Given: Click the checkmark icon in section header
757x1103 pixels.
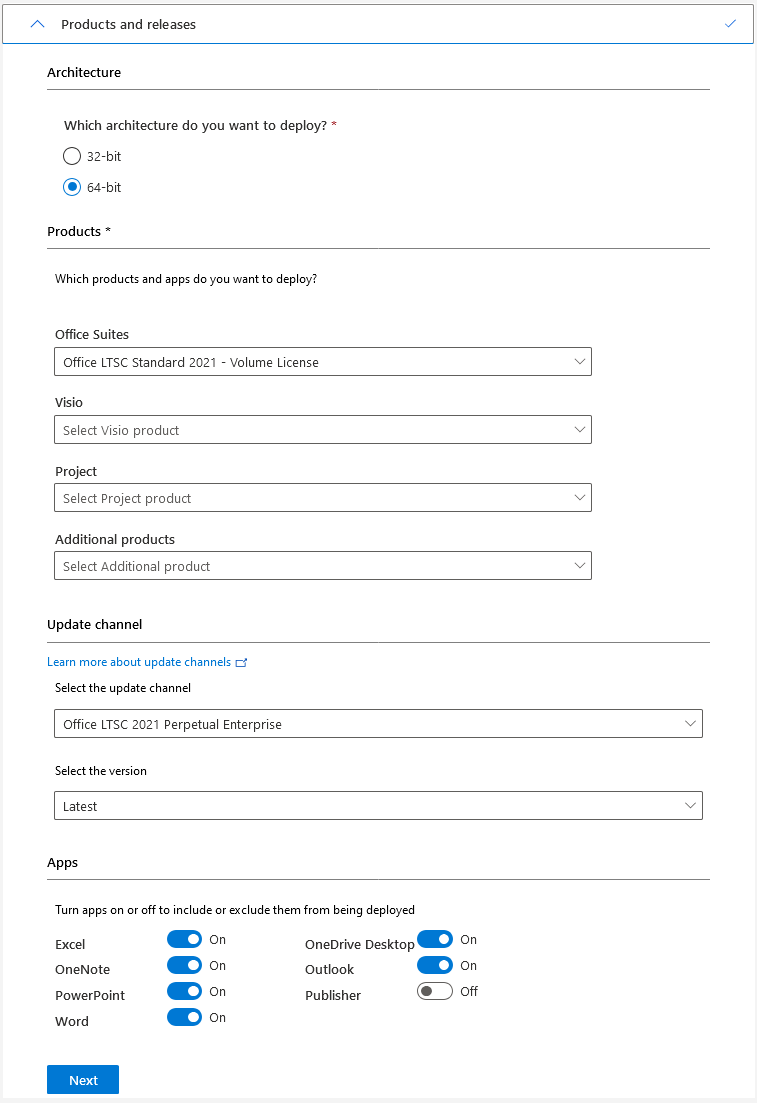Looking at the screenshot, I should pos(730,24).
